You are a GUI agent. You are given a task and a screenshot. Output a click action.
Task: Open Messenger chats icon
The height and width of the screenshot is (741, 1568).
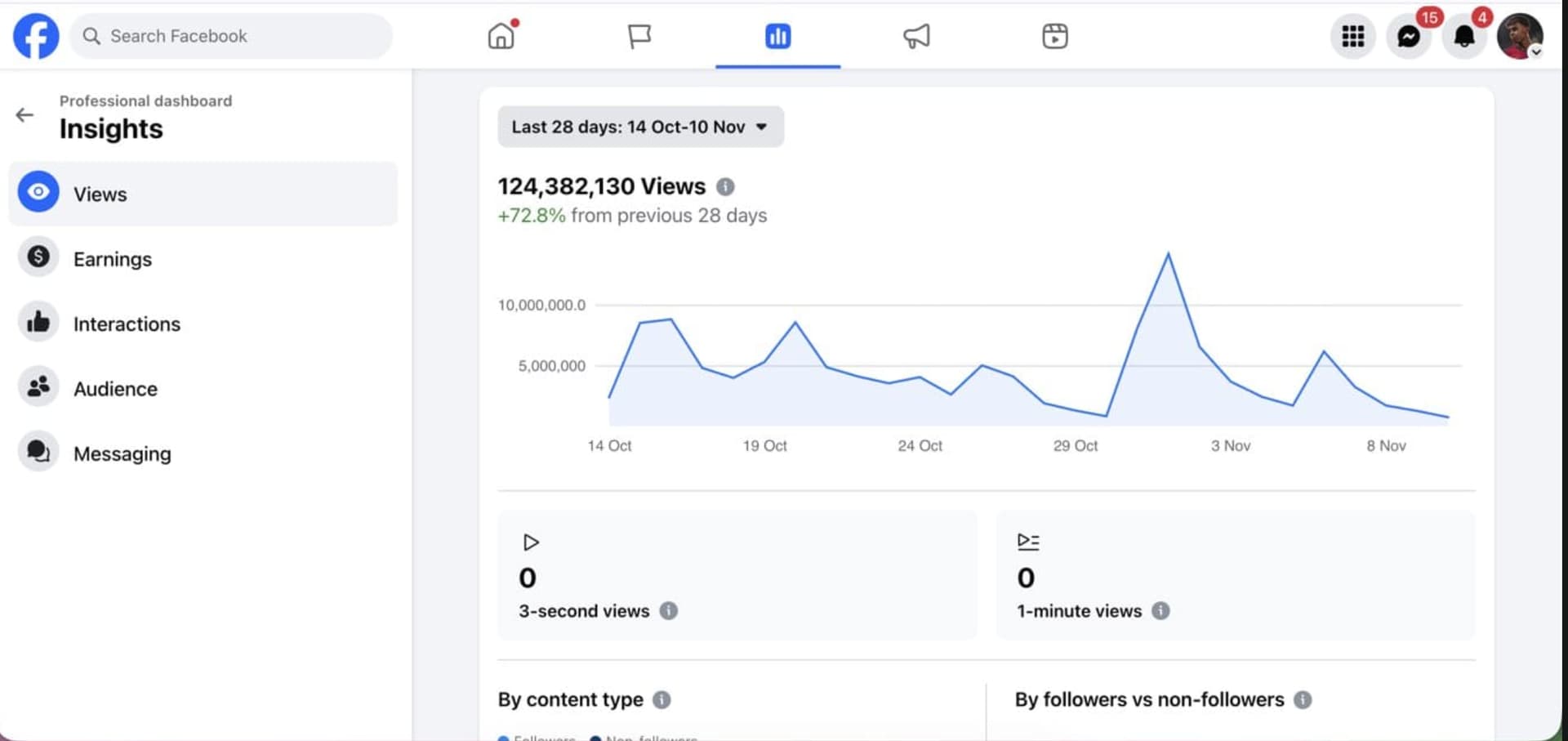click(x=1409, y=36)
